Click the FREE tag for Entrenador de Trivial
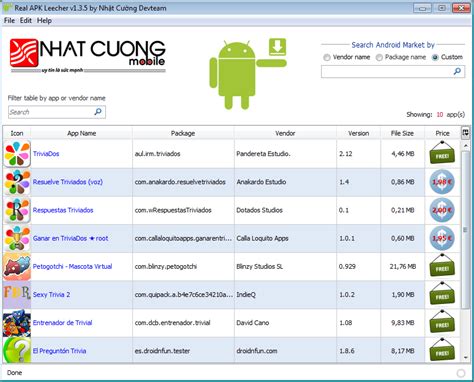Screen dimensions: 474x382 pyautogui.click(x=442, y=322)
